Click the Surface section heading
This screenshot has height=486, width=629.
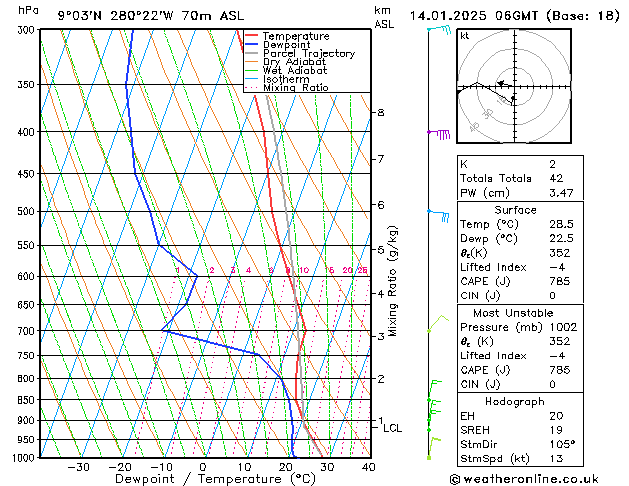click(515, 210)
